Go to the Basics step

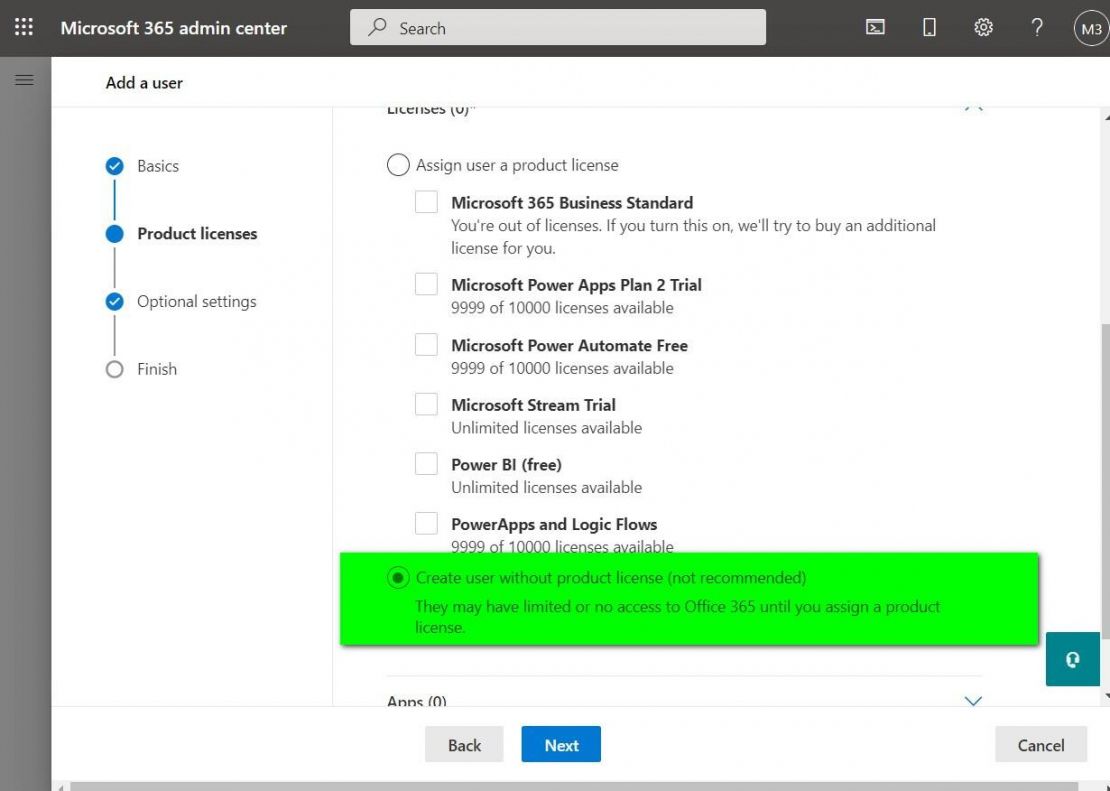pos(157,166)
